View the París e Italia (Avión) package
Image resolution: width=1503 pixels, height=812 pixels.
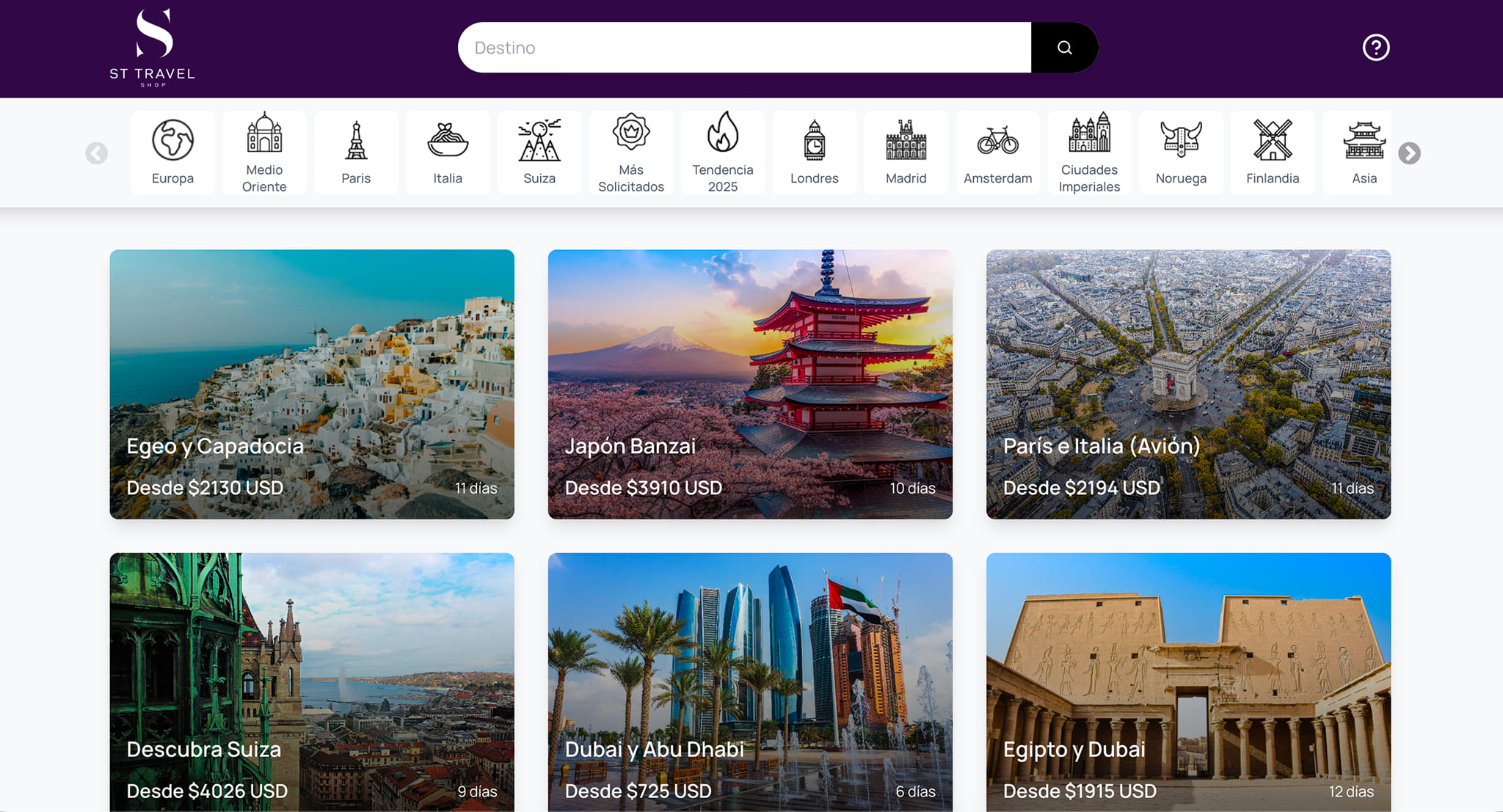[x=1188, y=384]
